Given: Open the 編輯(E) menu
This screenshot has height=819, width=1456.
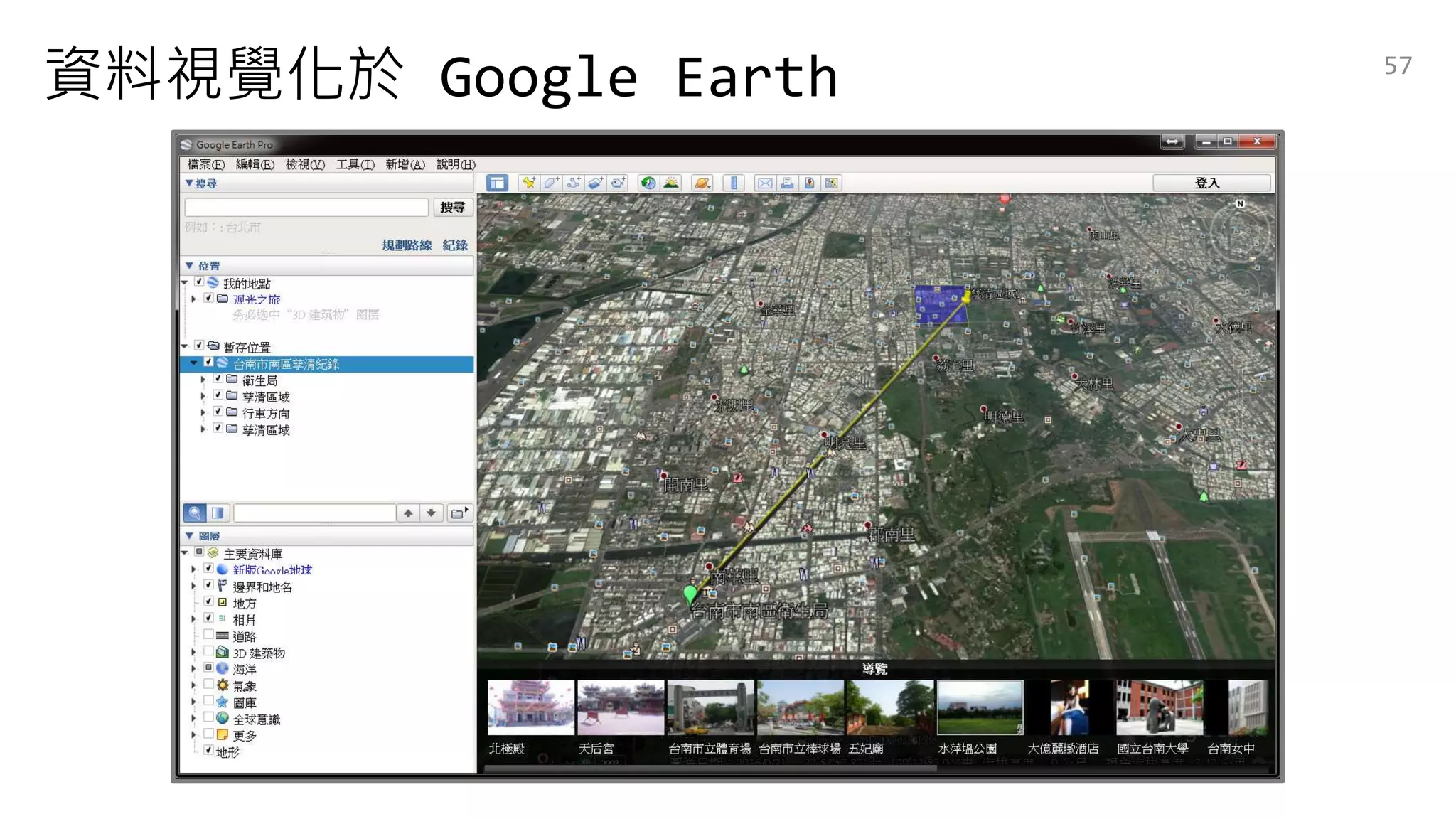Looking at the screenshot, I should [x=255, y=165].
